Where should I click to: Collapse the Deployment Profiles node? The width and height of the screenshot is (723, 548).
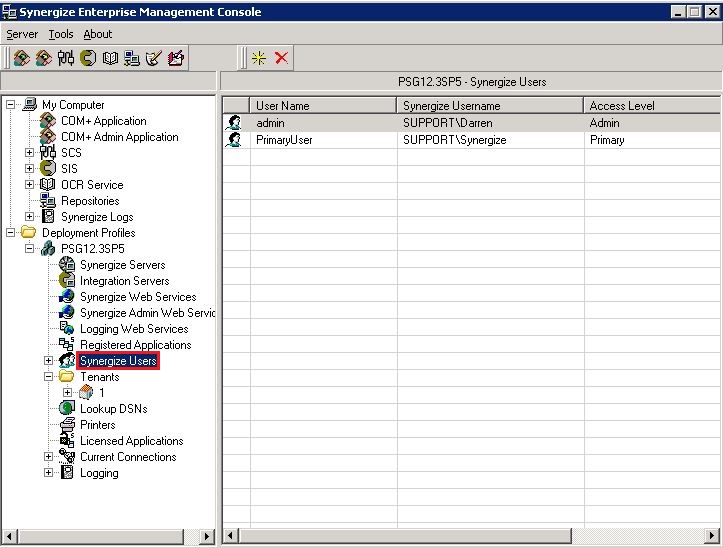10,232
